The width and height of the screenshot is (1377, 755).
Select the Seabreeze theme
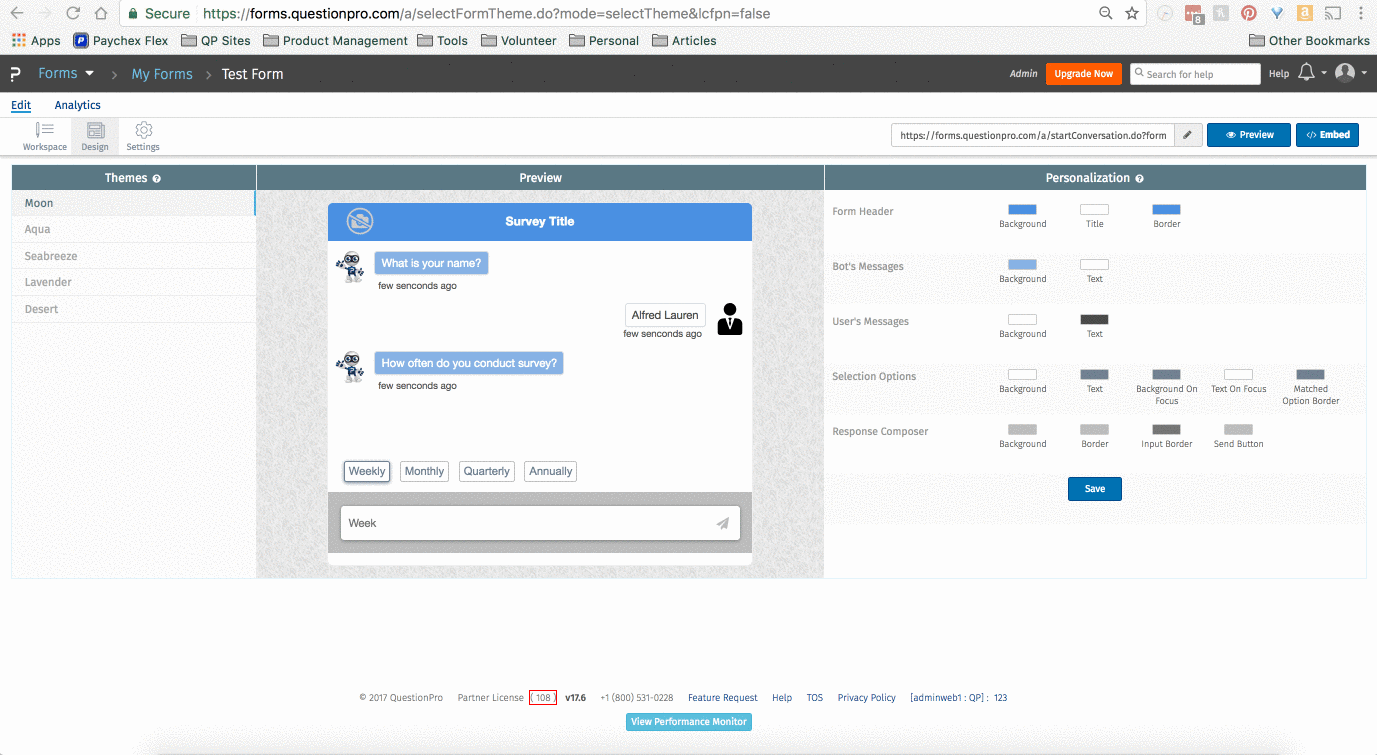[x=134, y=256]
